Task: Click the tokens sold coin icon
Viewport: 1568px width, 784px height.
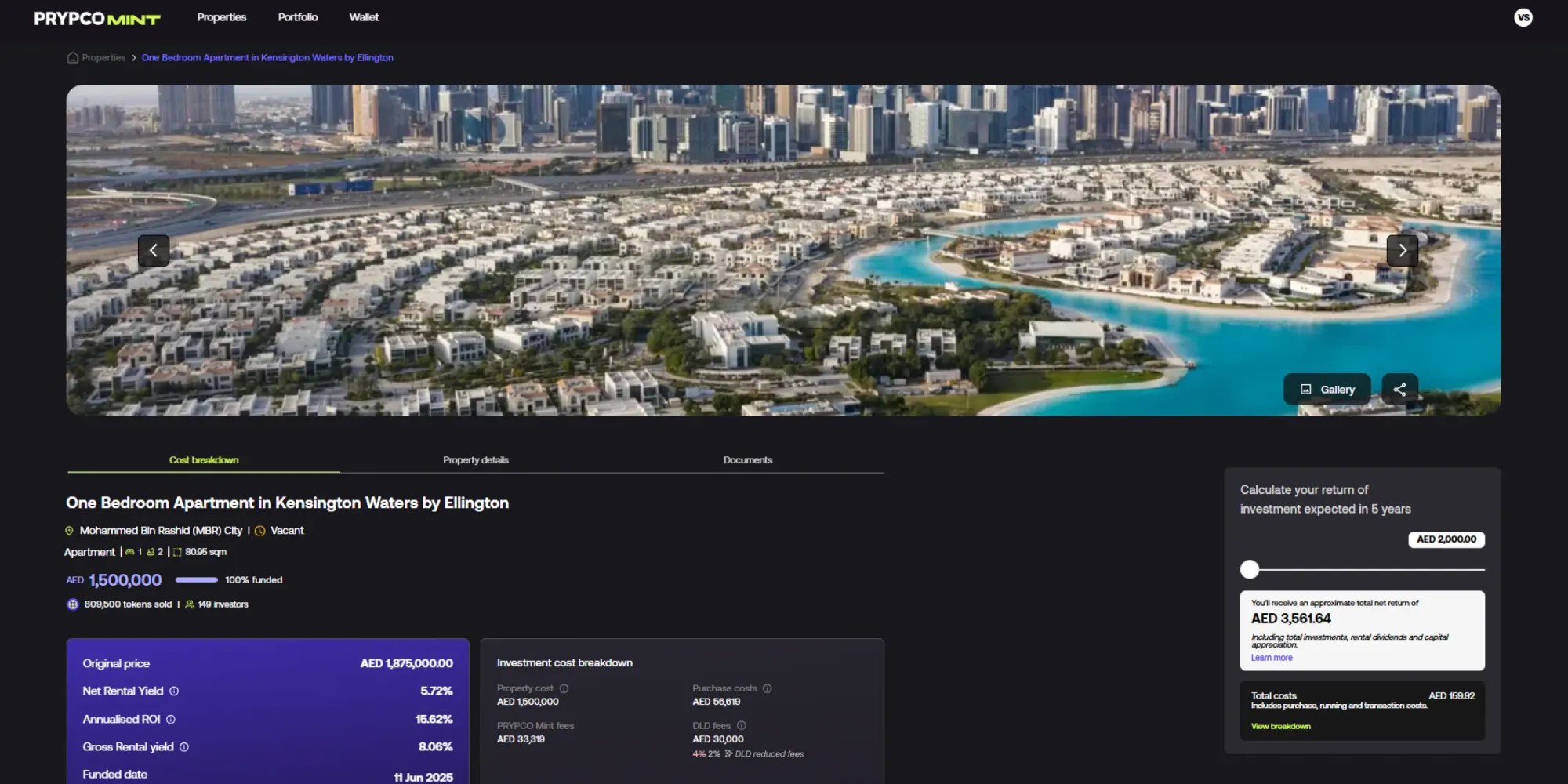Action: (72, 604)
